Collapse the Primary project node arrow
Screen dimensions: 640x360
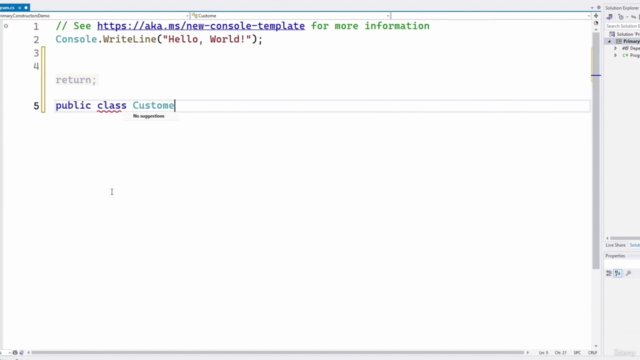click(609, 41)
